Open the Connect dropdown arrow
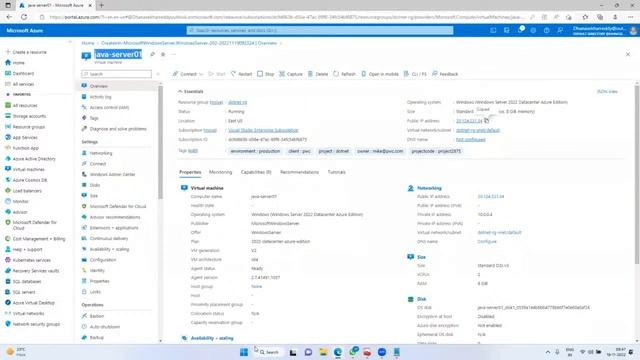The width and height of the screenshot is (640, 360). point(201,74)
